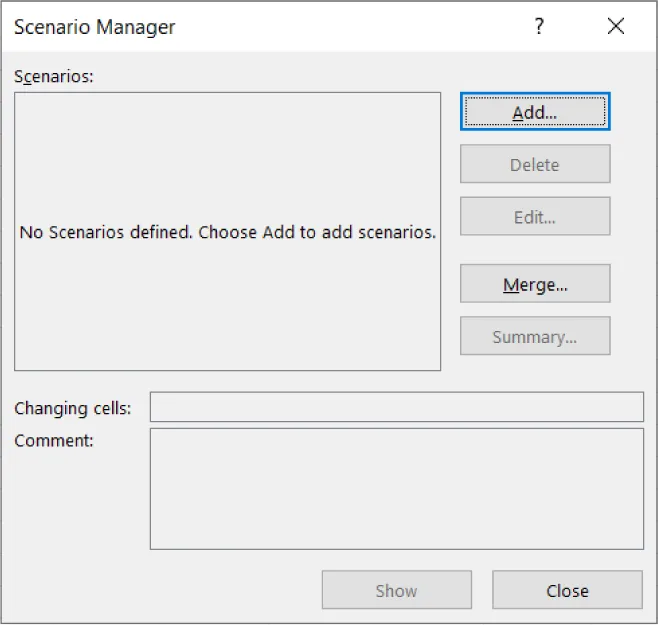658x625 pixels.
Task: Import scenarios using the Merge... button
Action: 534,284
